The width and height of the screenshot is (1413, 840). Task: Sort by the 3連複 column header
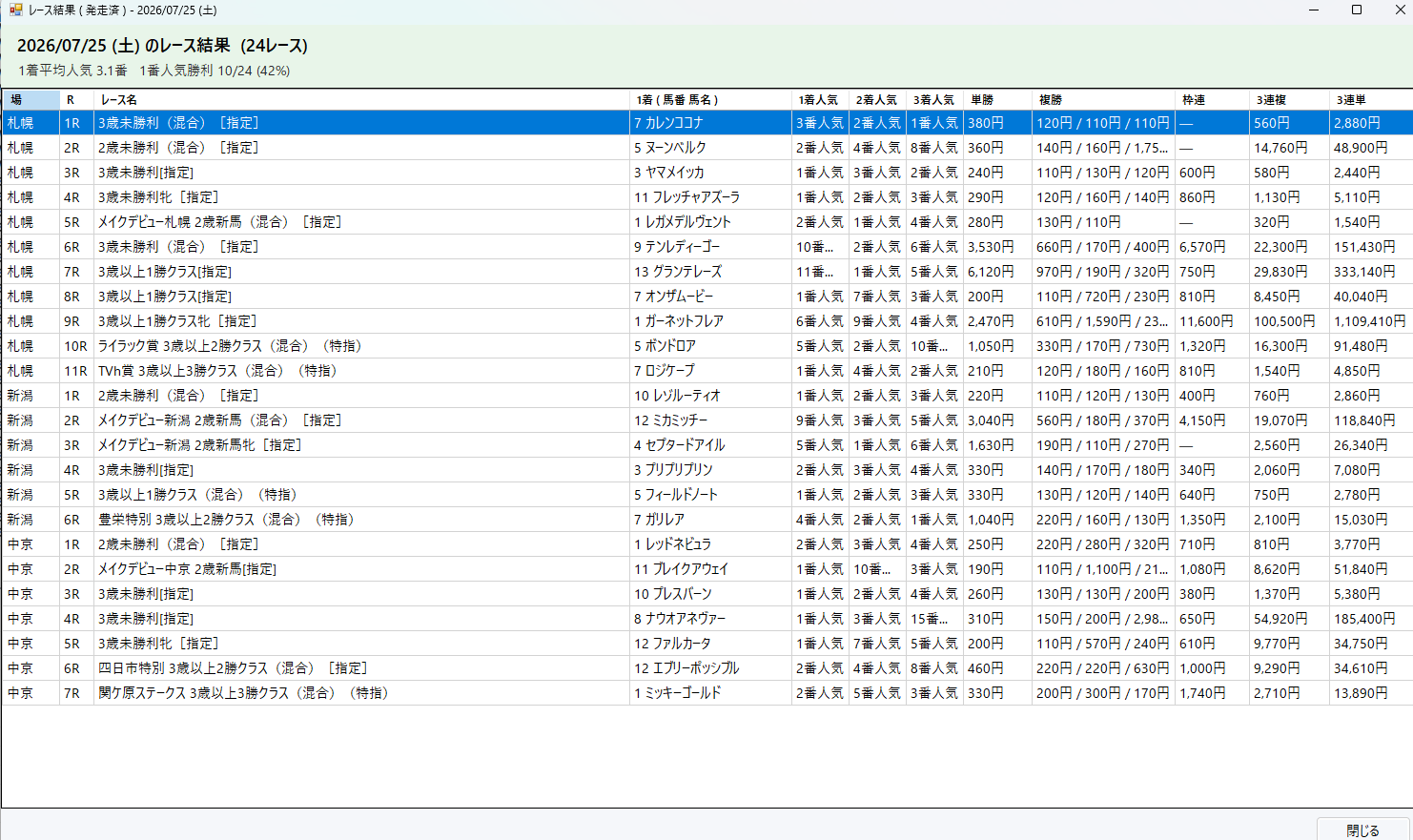[x=1289, y=99]
